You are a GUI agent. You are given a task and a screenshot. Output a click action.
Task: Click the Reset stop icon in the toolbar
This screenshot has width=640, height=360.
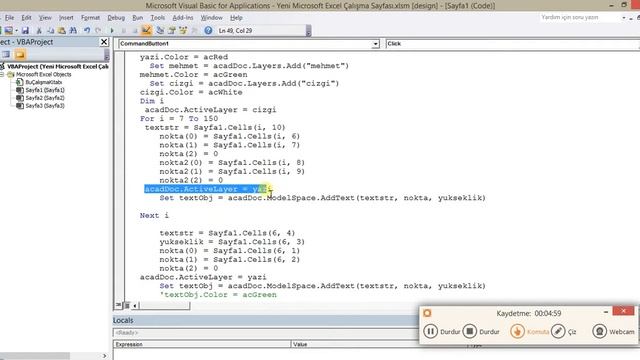tap(134, 31)
